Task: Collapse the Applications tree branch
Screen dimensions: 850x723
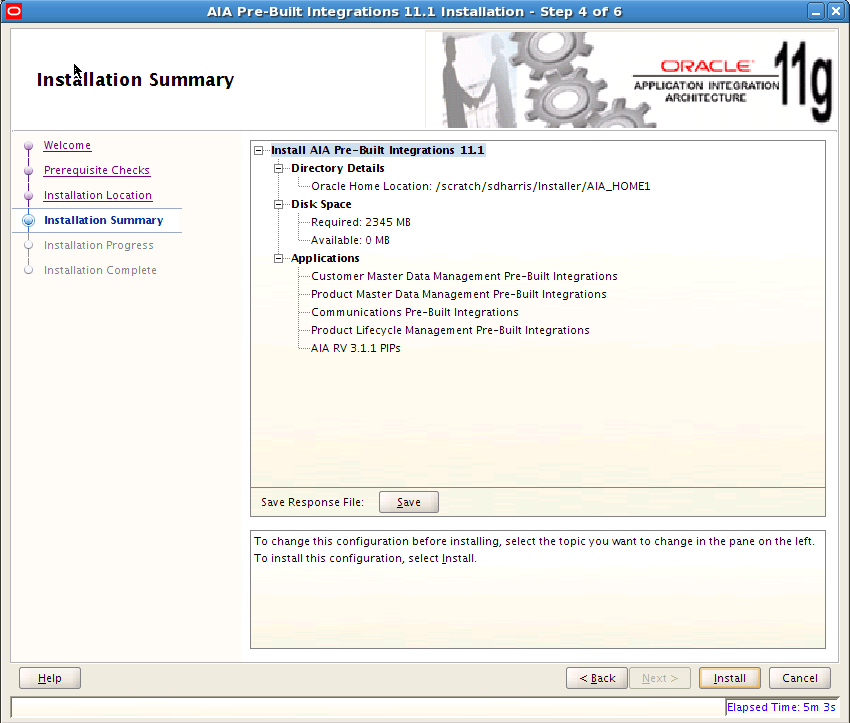Action: (278, 258)
